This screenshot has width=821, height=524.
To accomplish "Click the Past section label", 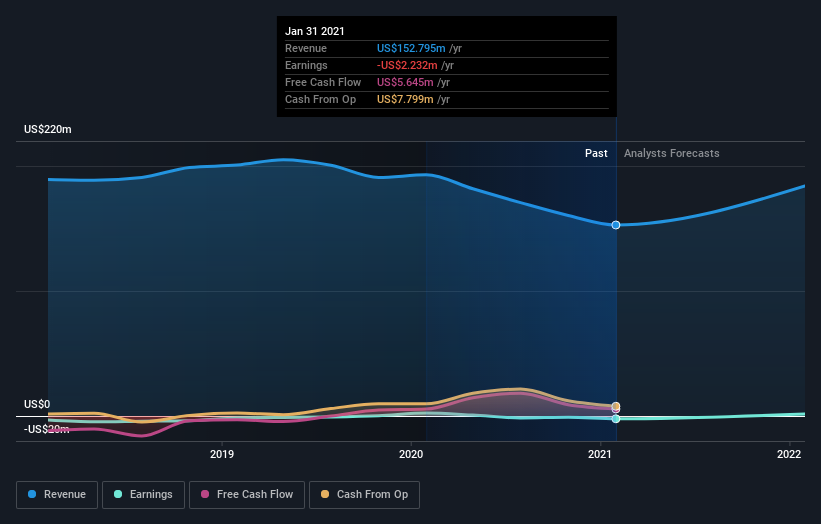I will point(596,153).
